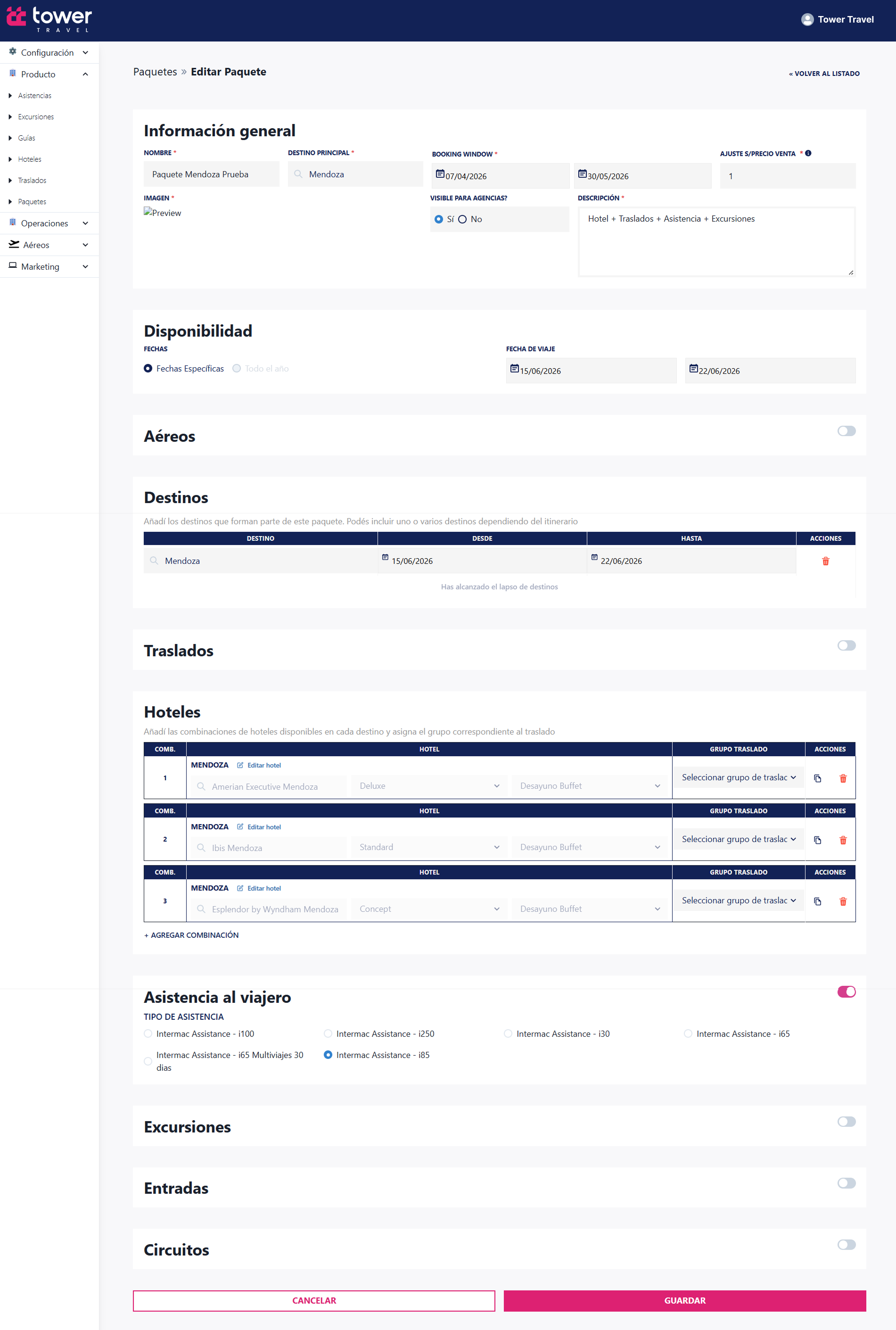The height and width of the screenshot is (1330, 896).
Task: Click Volver al listado link
Action: pos(824,74)
